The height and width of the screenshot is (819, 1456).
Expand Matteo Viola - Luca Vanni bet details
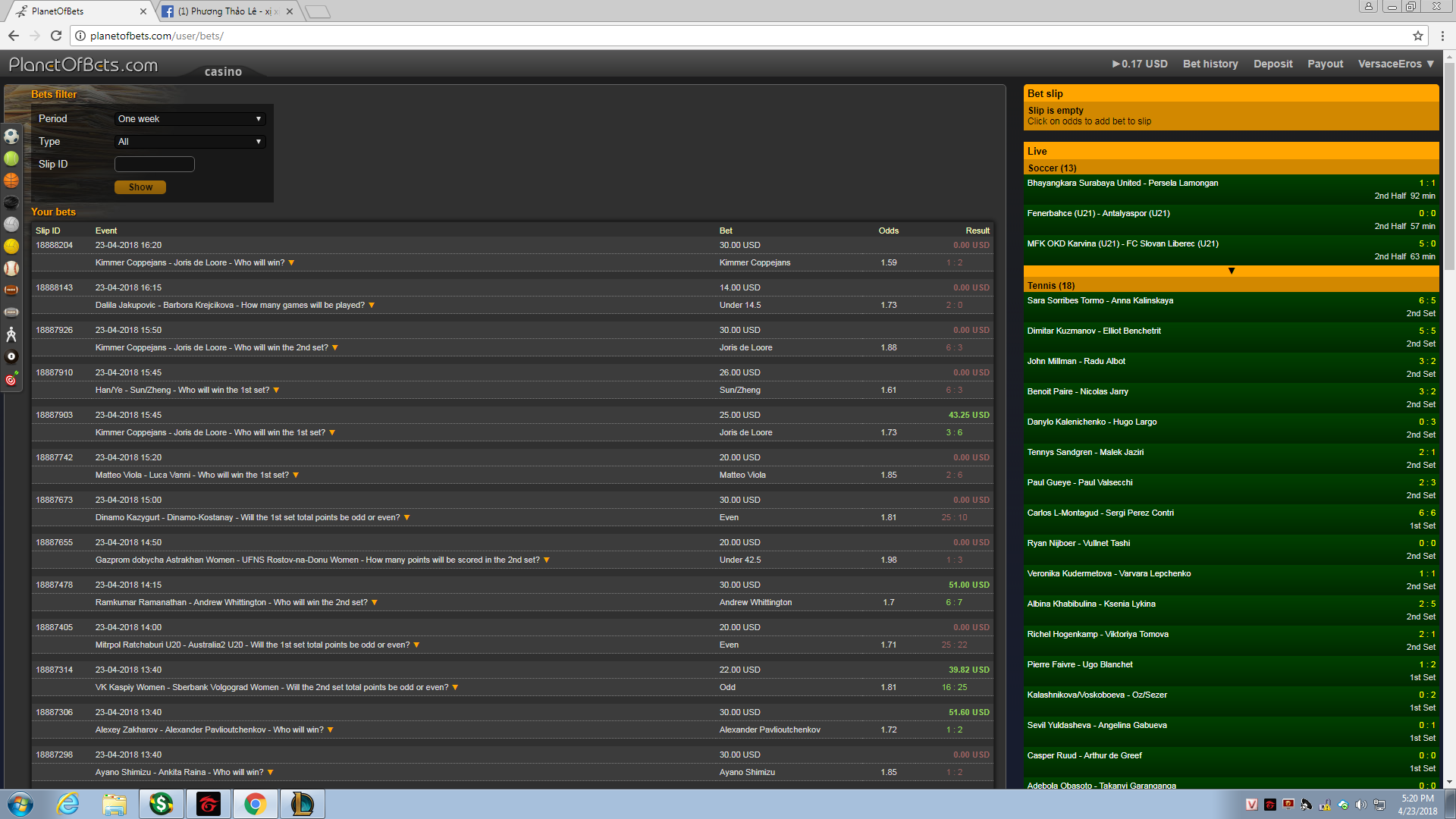tap(296, 475)
